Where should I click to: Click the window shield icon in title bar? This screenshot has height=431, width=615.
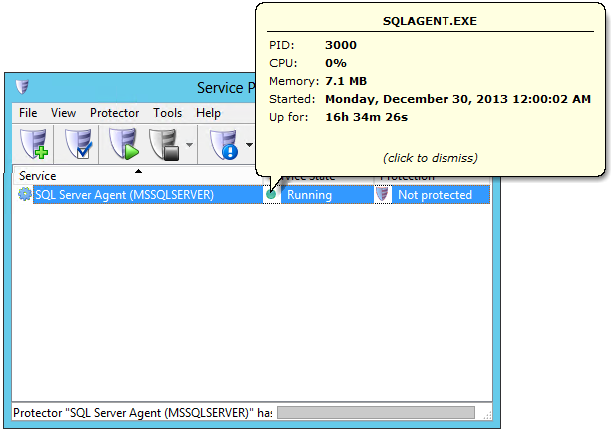22,87
